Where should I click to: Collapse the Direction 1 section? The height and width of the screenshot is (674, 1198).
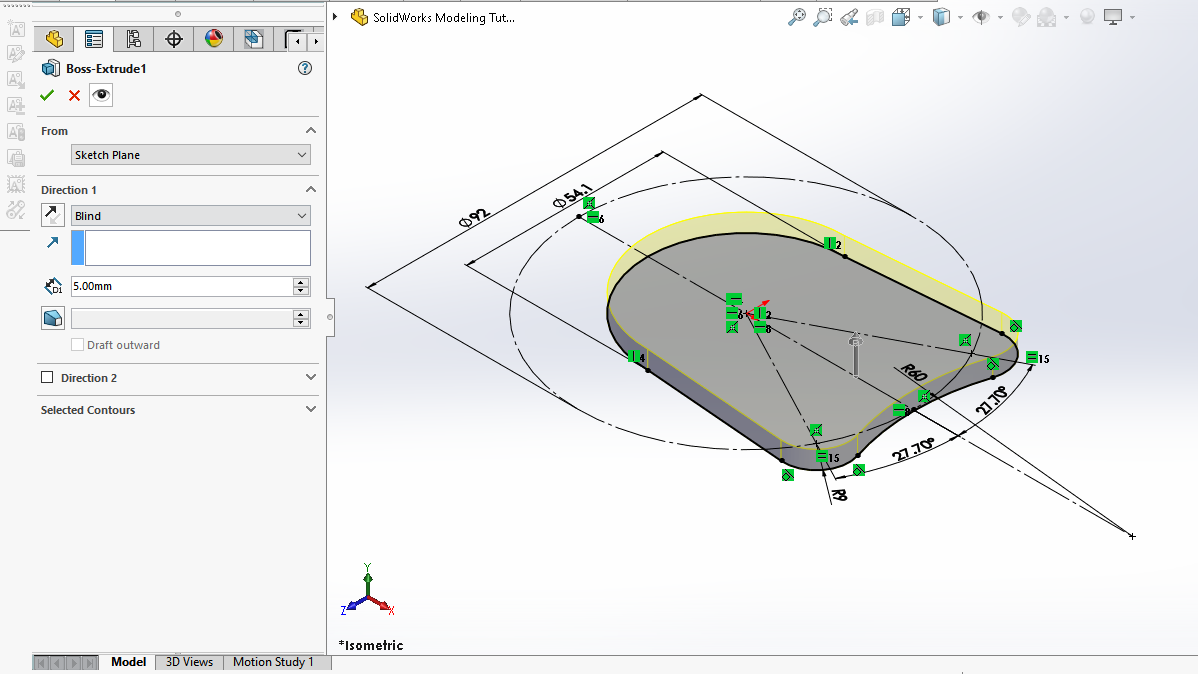tap(310, 190)
